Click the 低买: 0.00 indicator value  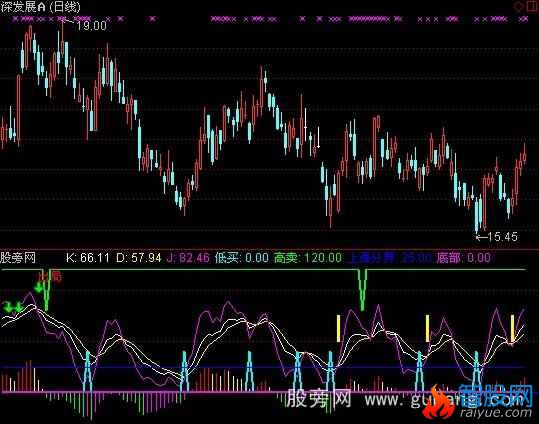[242, 258]
